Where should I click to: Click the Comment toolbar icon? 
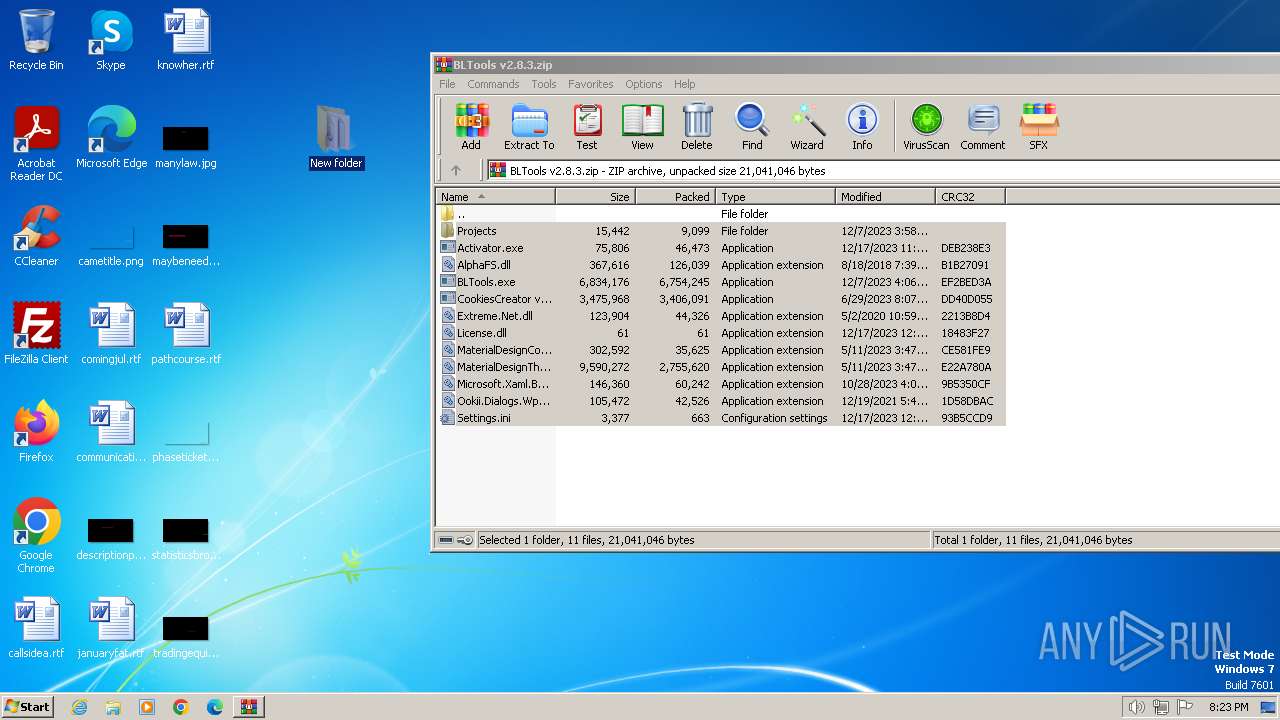click(x=983, y=127)
